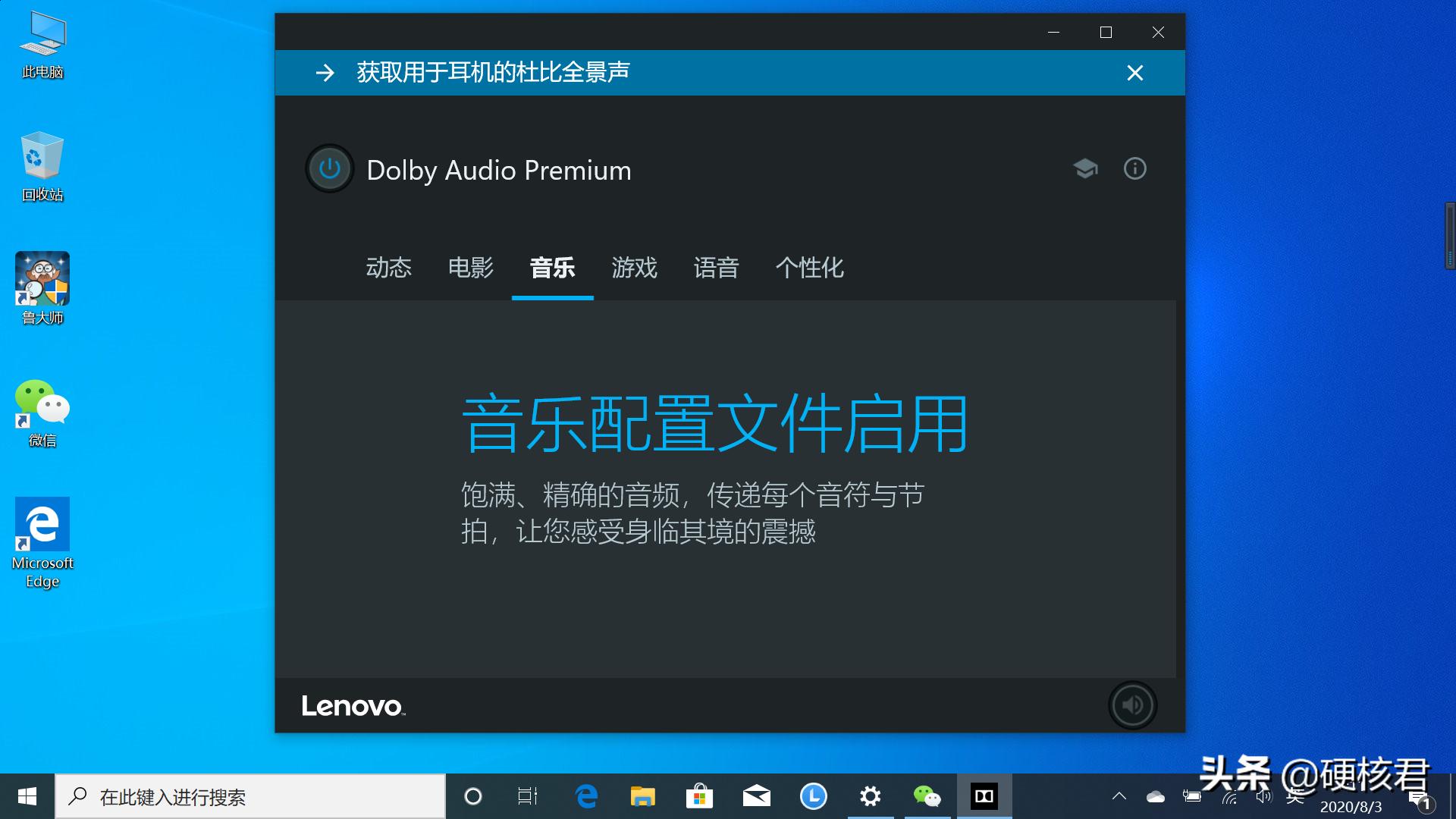Open Microsoft Store in taskbar

[699, 796]
